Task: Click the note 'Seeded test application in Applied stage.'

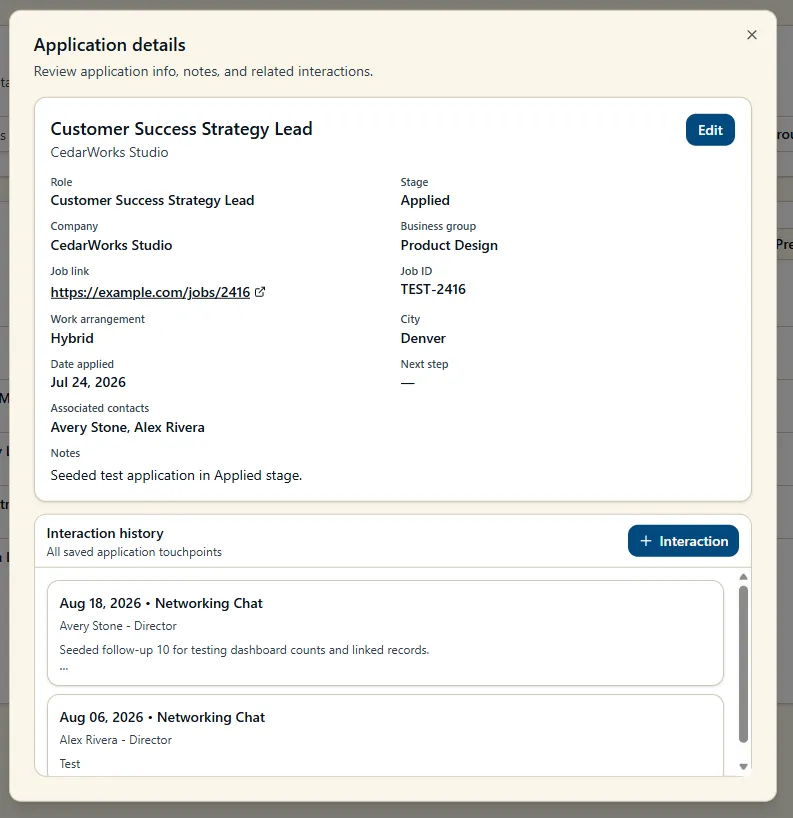Action: [x=176, y=475]
